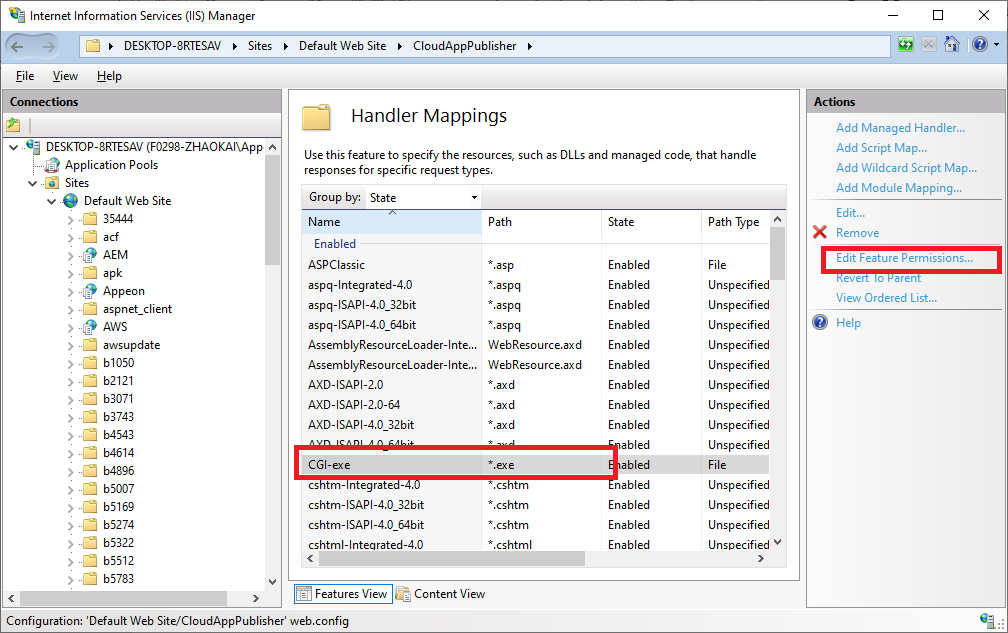Collapse the Sites tree node
The image size is (1008, 633).
[33, 183]
